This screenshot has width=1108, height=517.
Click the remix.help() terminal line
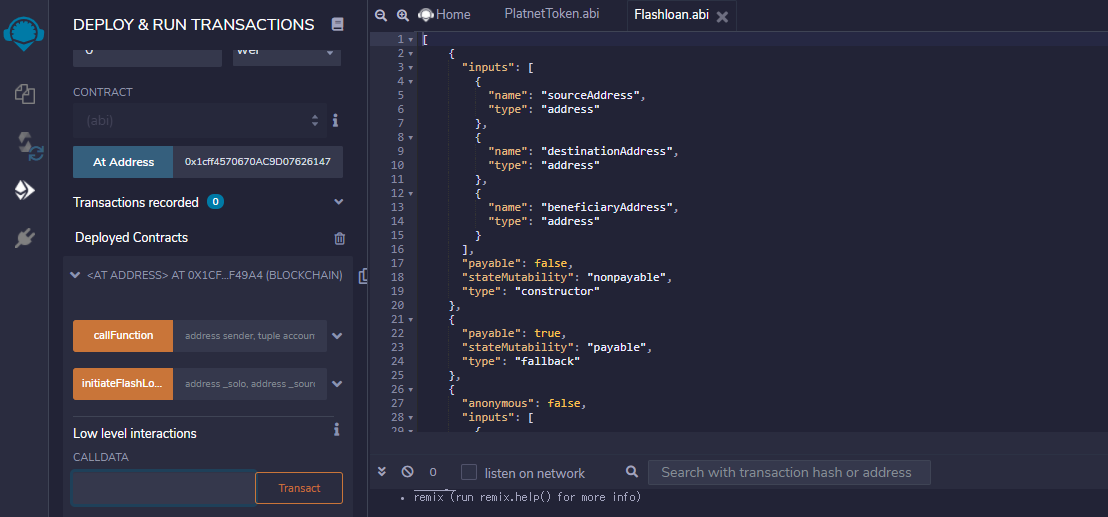pyautogui.click(x=527, y=497)
